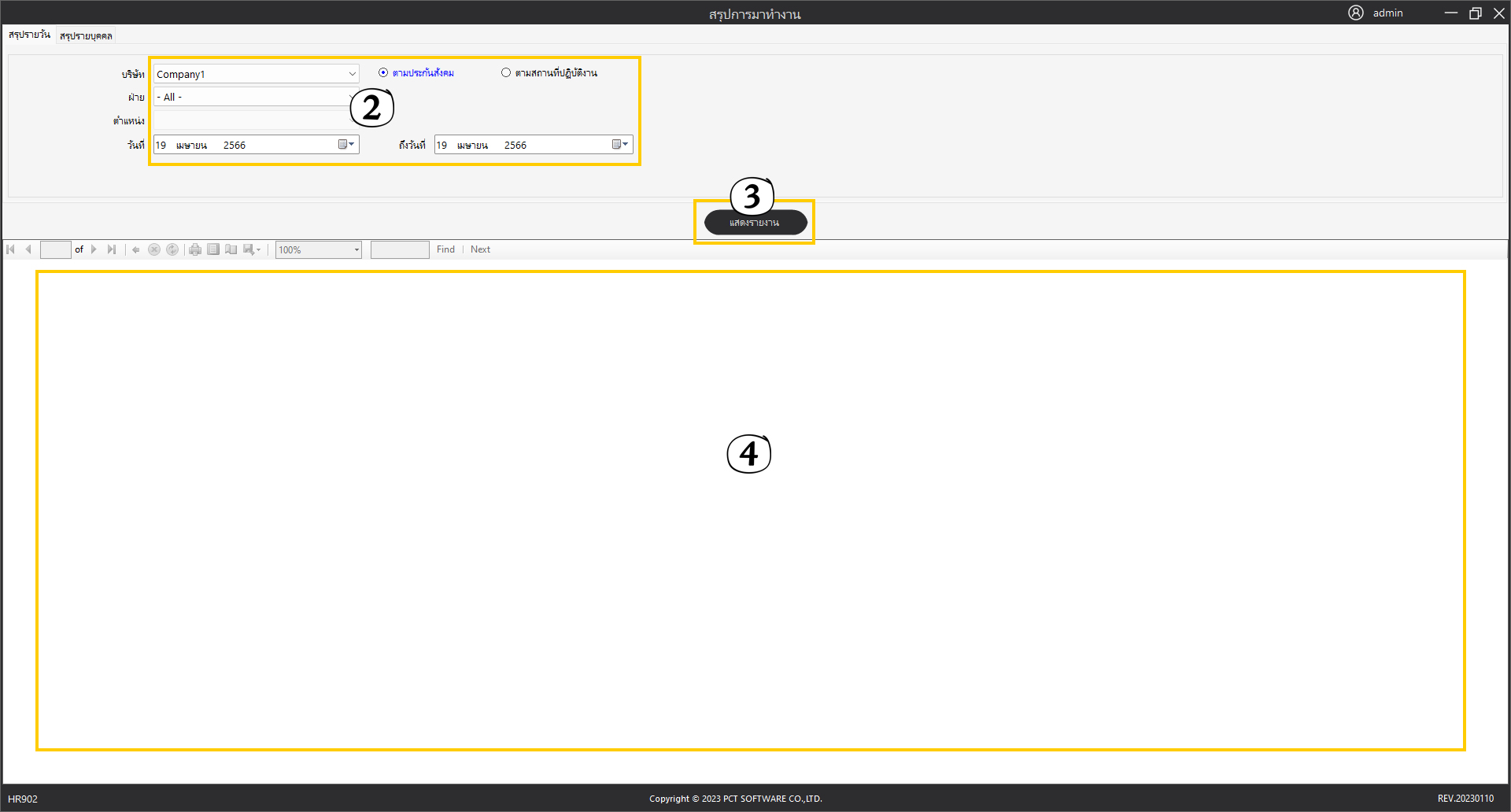Screen dimensions: 1511x812
Task: Open the Page Setup icon
Action: point(231,249)
